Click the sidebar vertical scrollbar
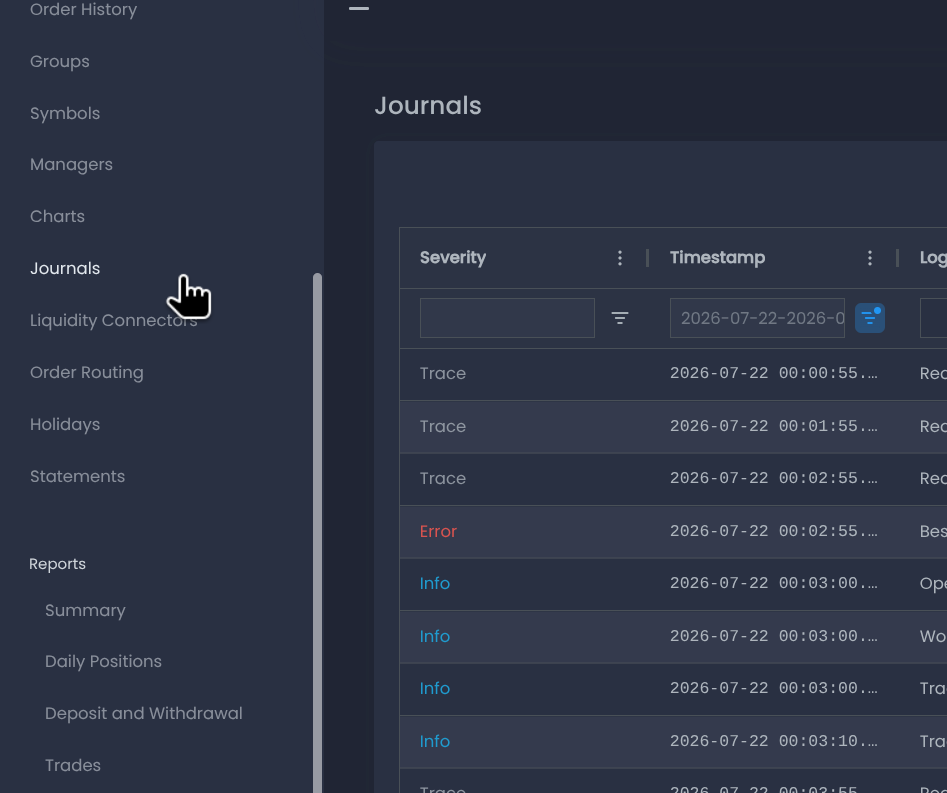Viewport: 947px width, 793px height. 317,533
